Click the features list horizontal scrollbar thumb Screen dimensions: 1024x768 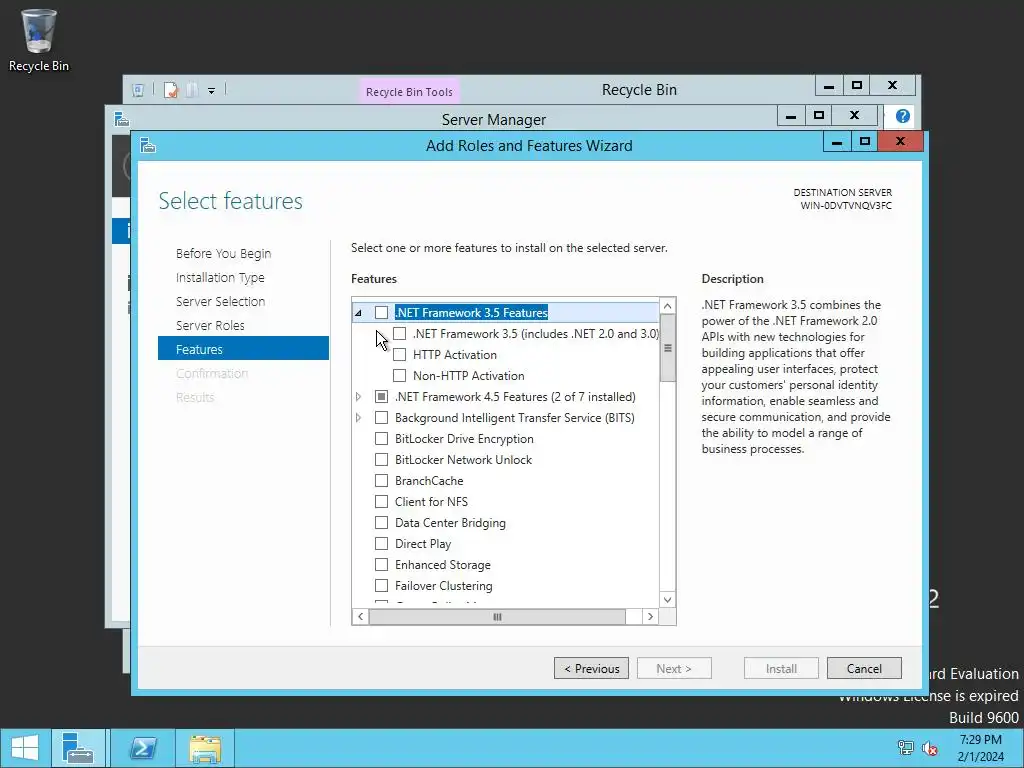point(497,616)
